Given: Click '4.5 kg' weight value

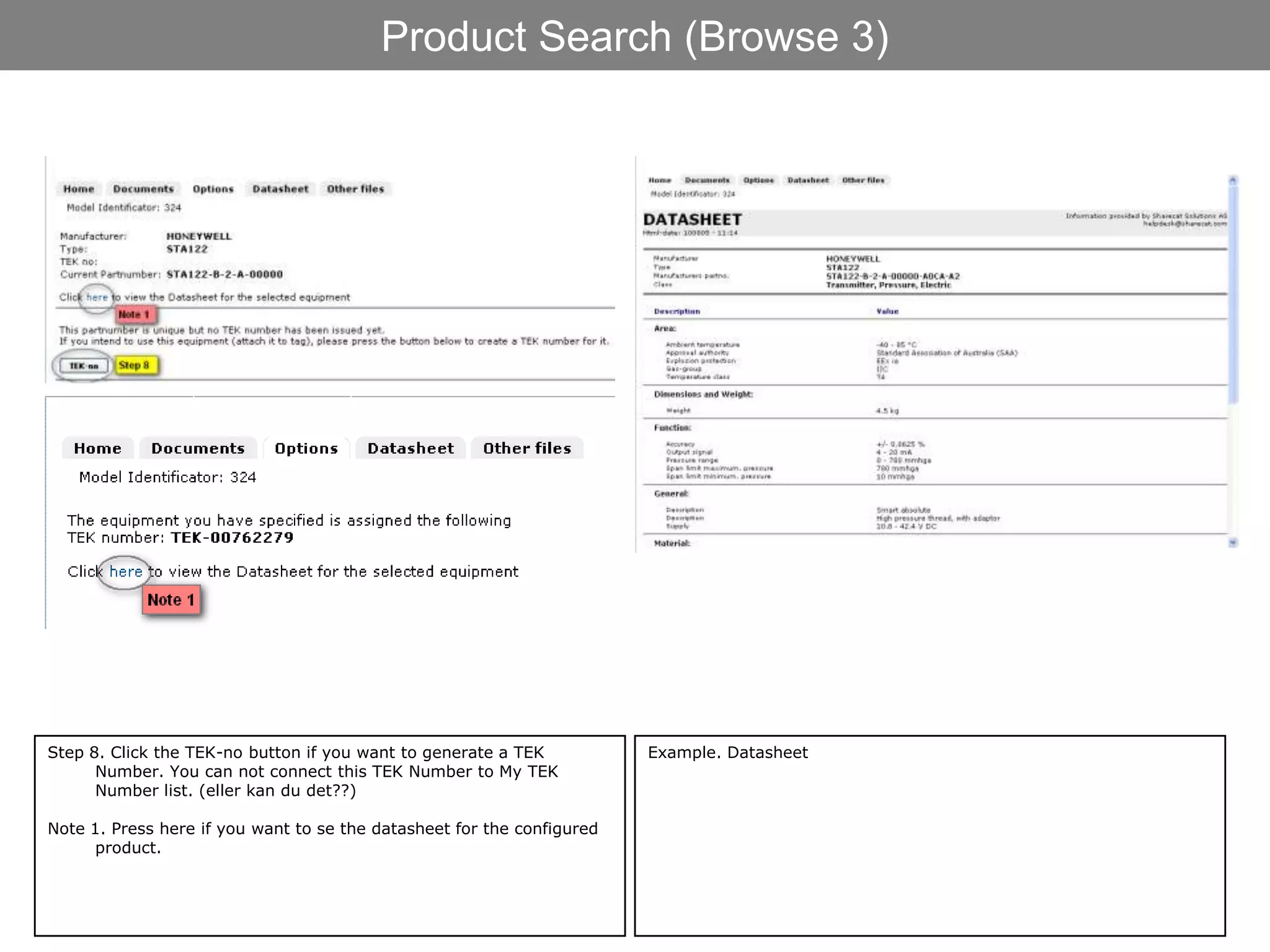Looking at the screenshot, I should (887, 411).
